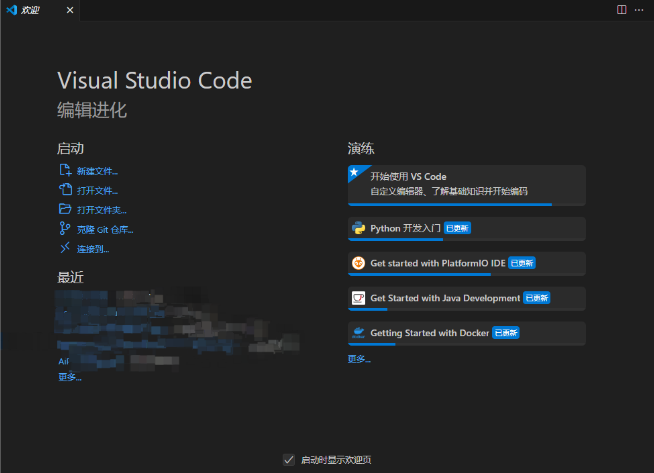Close the 欢迎 tab
The height and width of the screenshot is (473, 654).
[70, 10]
